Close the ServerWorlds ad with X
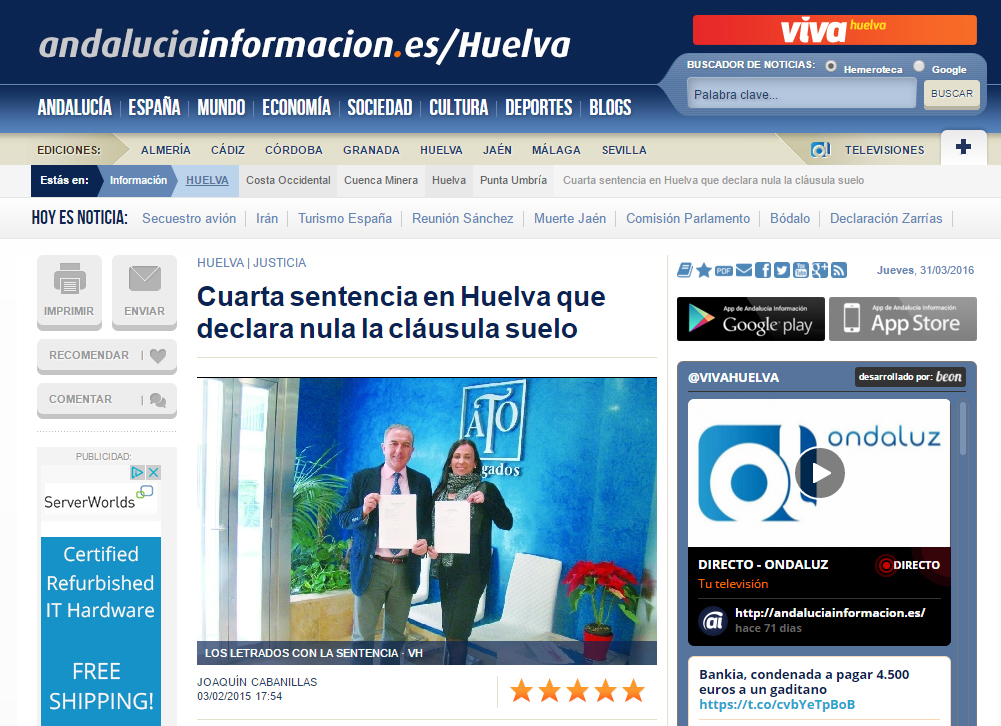 pyautogui.click(x=153, y=473)
